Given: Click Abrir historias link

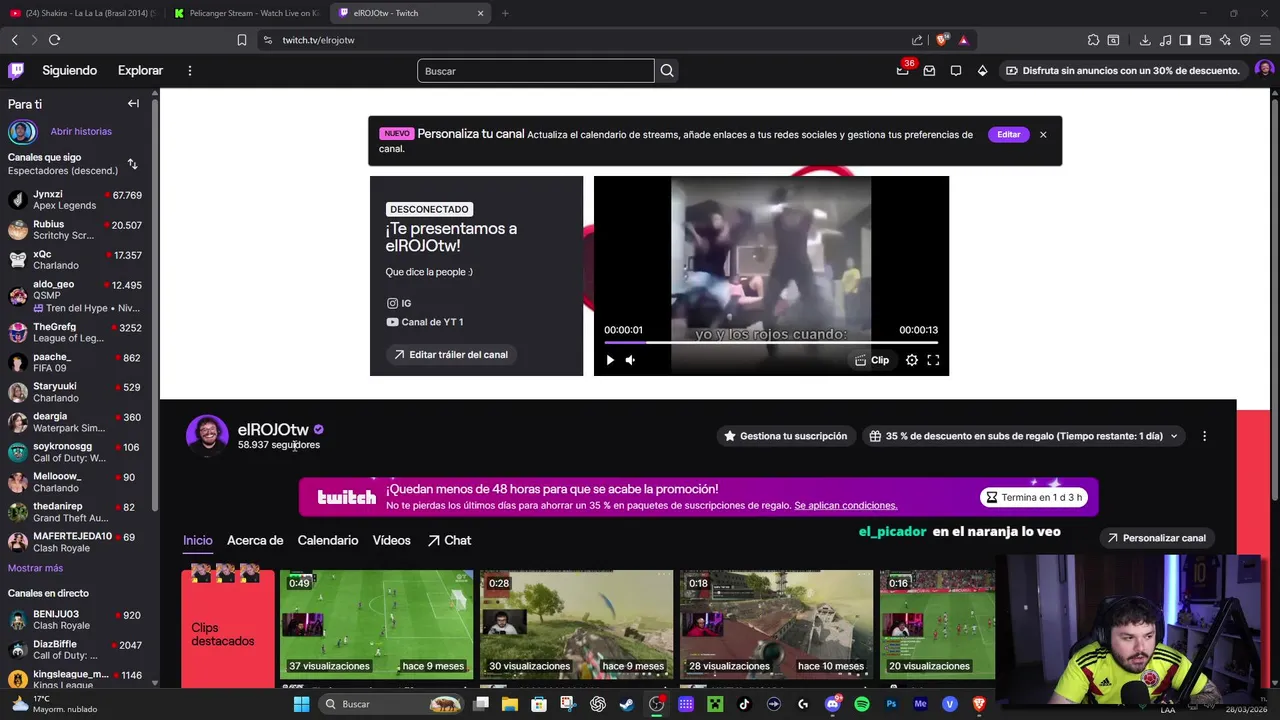Looking at the screenshot, I should pyautogui.click(x=81, y=131).
